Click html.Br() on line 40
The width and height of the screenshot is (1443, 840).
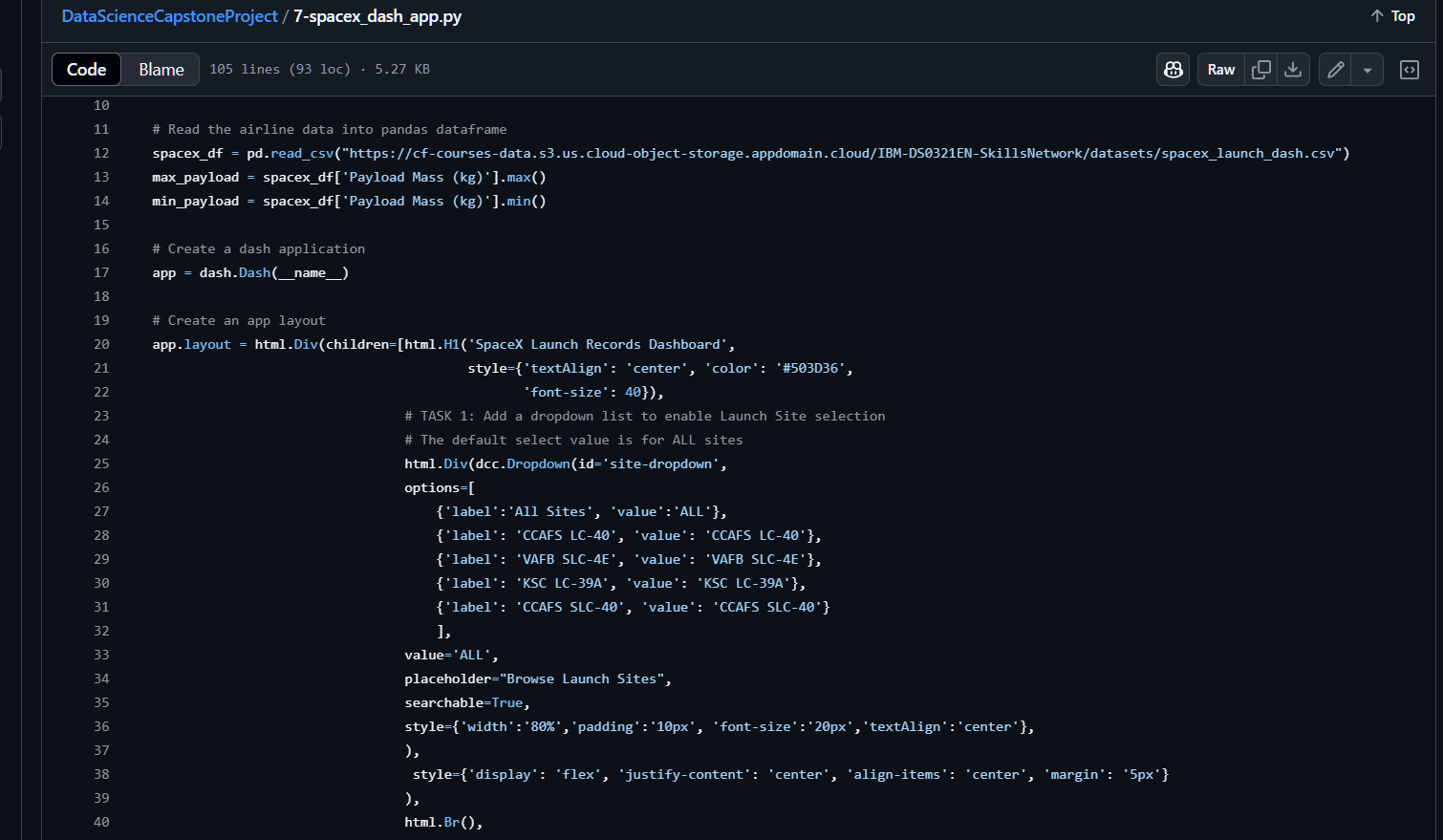tap(440, 822)
